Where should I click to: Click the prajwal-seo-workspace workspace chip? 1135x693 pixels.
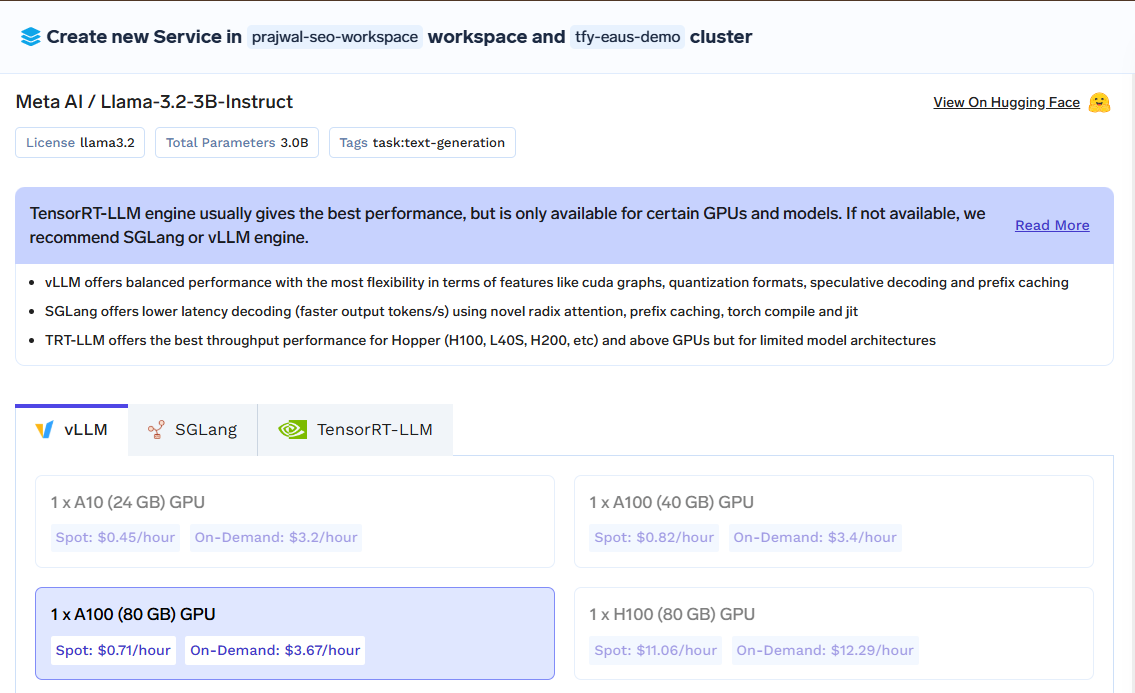pos(334,37)
